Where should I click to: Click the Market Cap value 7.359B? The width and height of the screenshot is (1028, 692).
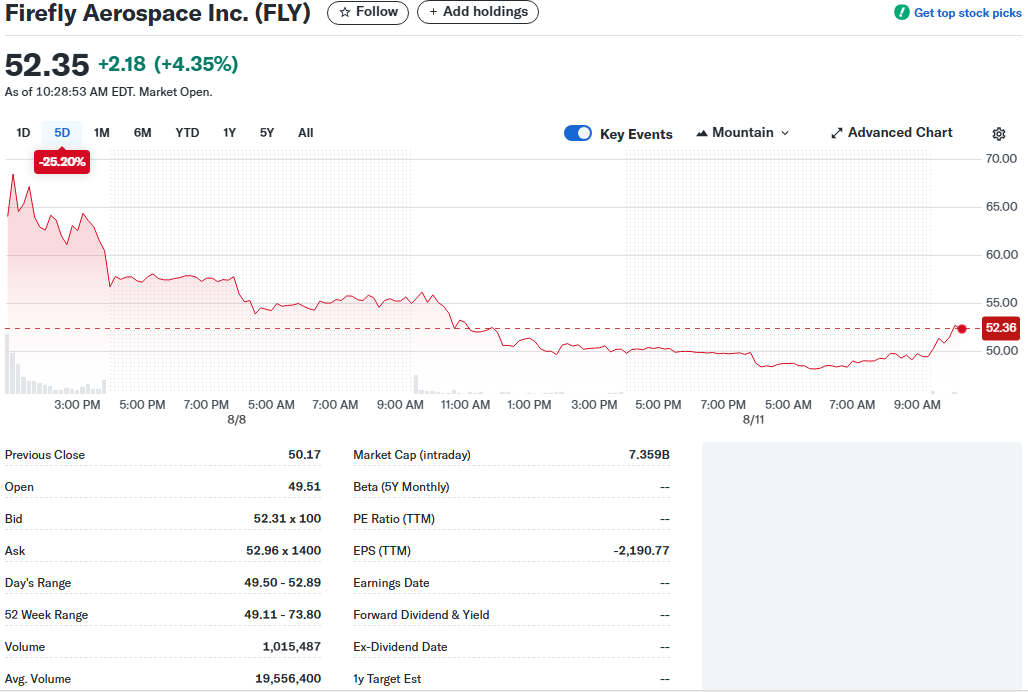(649, 455)
